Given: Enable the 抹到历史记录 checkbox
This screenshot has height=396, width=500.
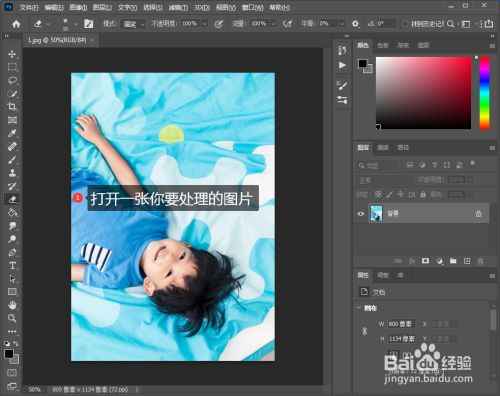Looking at the screenshot, I should tap(405, 24).
